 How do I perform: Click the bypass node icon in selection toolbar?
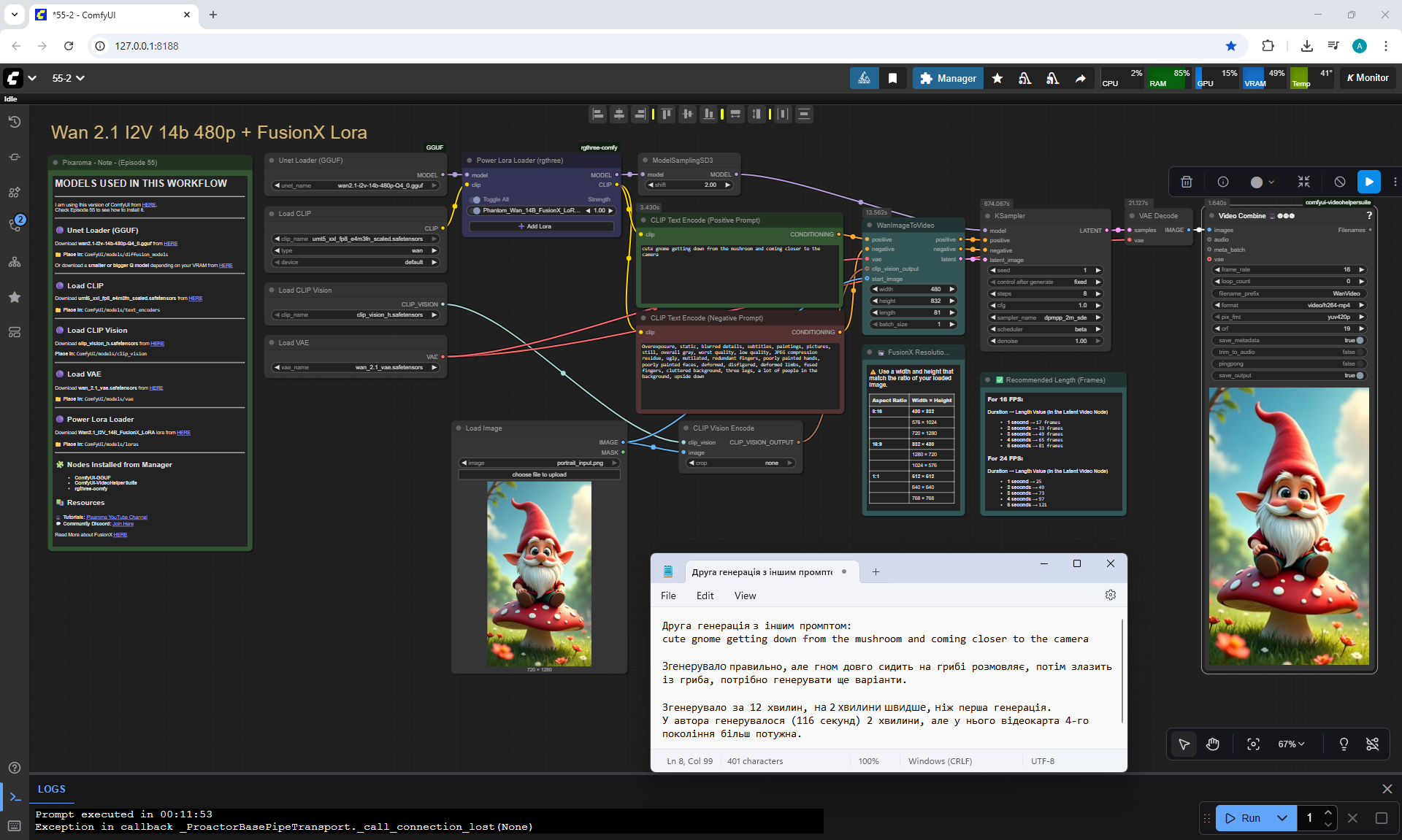click(1339, 182)
